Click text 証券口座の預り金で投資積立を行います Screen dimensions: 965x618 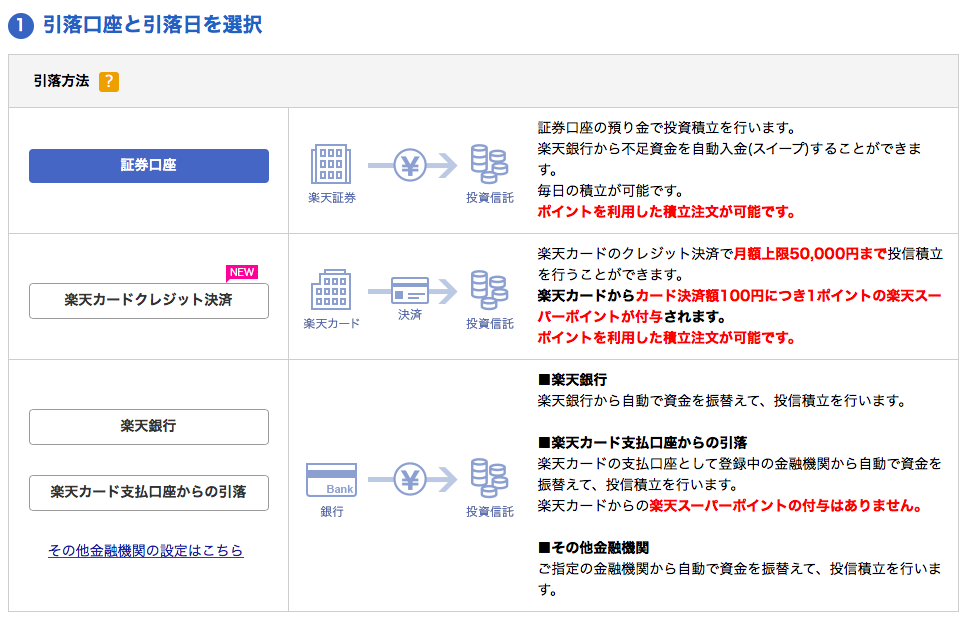667,128
